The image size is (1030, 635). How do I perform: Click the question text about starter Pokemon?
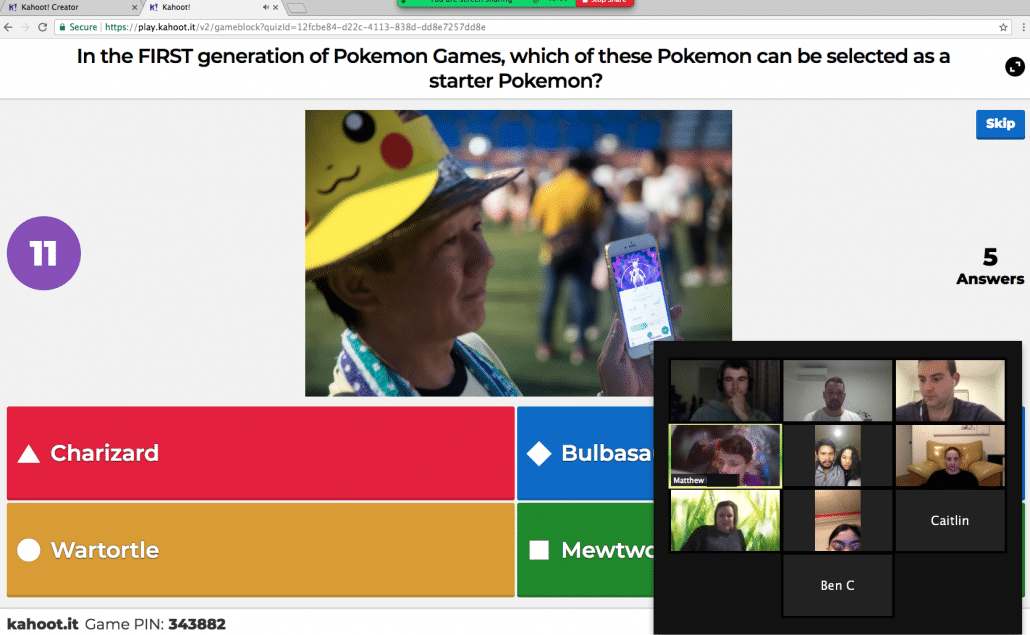click(x=514, y=68)
